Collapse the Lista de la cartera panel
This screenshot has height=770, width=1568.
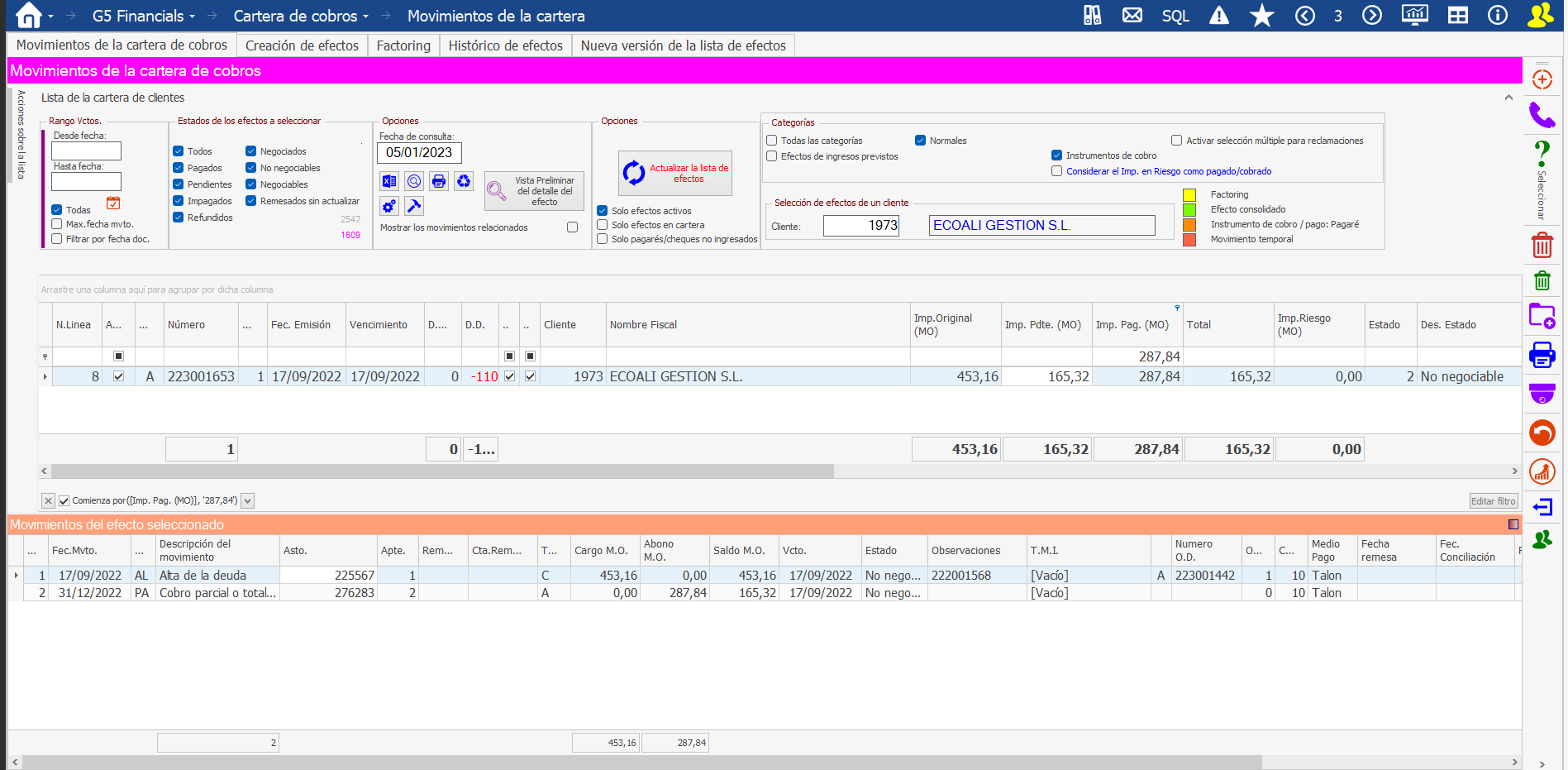tap(1508, 98)
